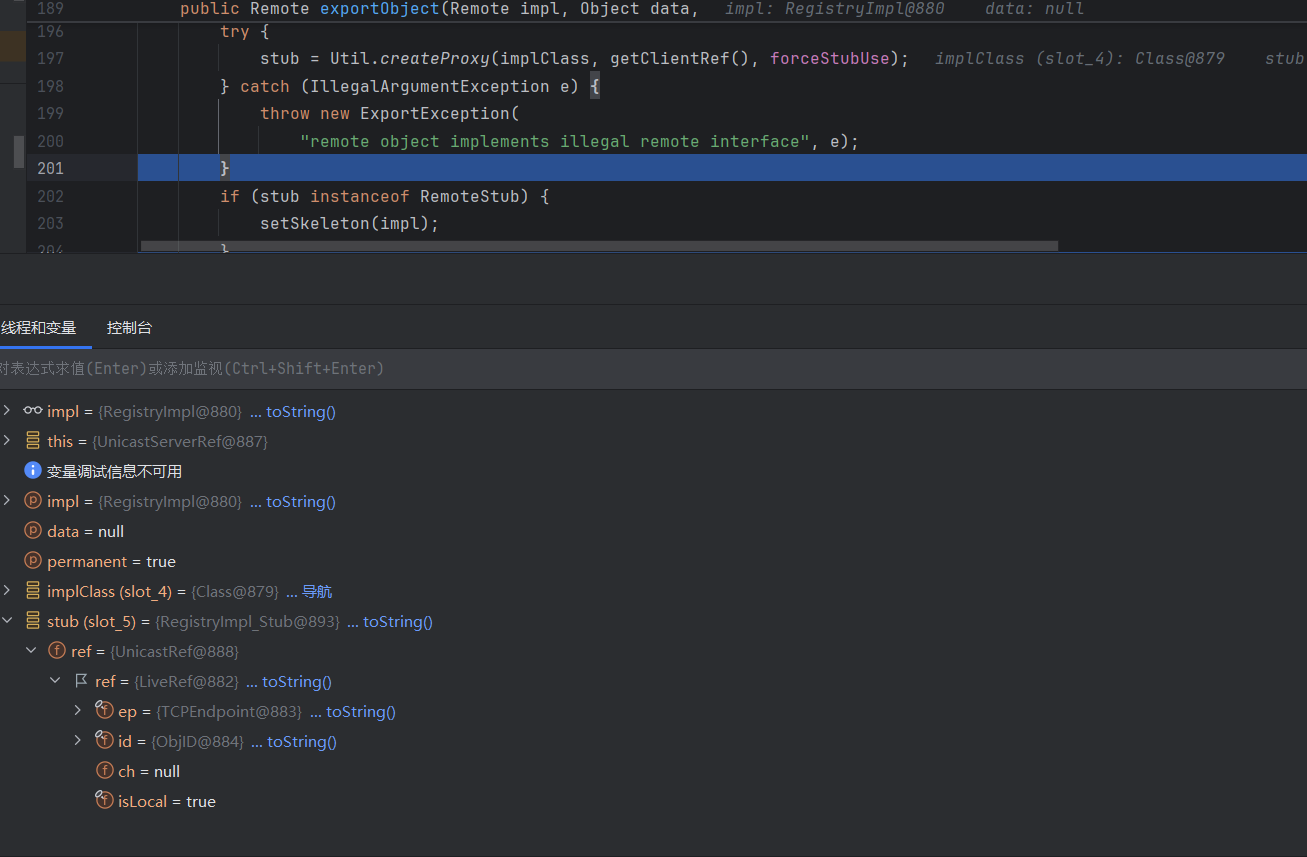
Task: Click the editor horizontal scrollbar
Action: pyautogui.click(x=598, y=246)
